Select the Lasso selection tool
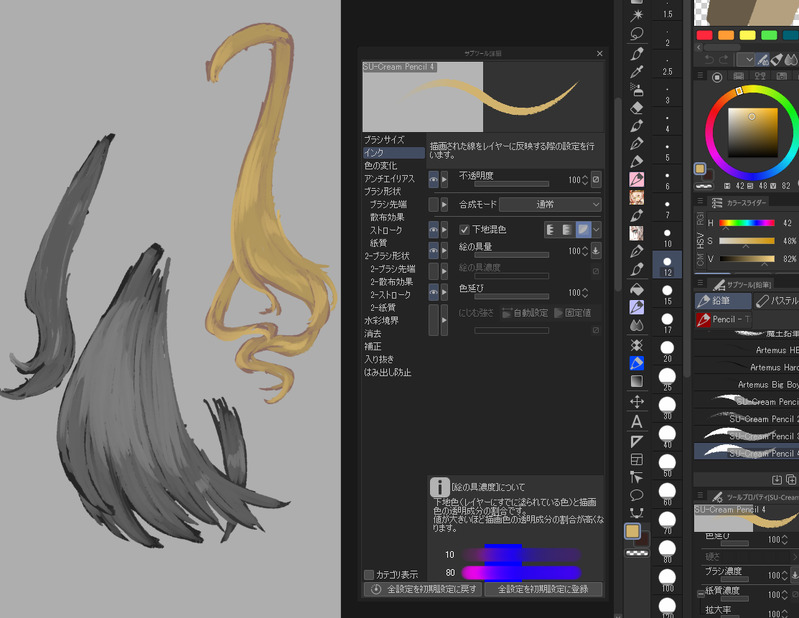Screen dimensions: 799x618 point(636,34)
